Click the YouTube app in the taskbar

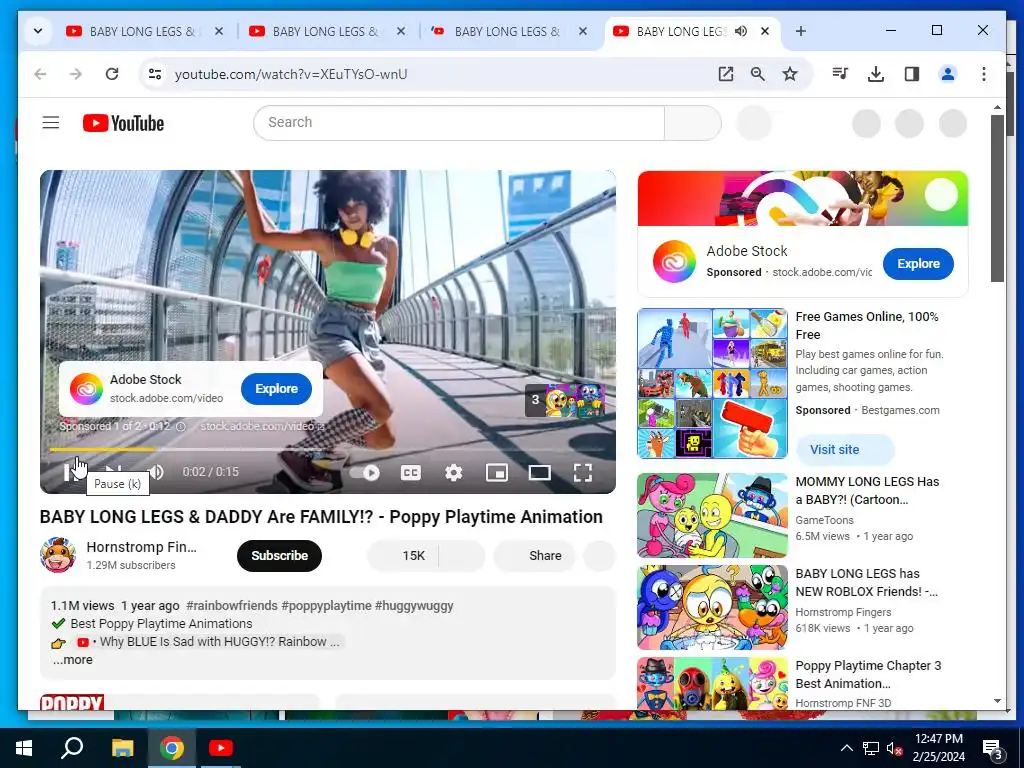(x=221, y=748)
